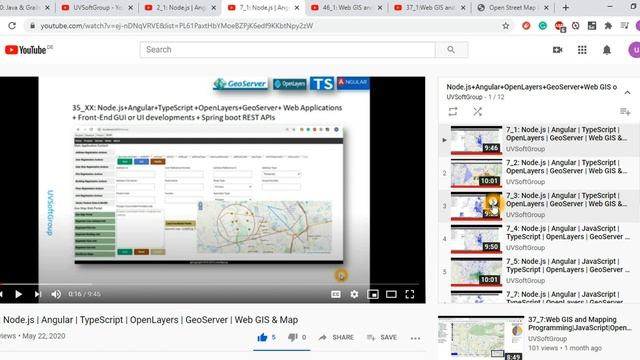Open more actions three-dot menu
Image resolution: width=640 pixels, height=360 pixels.
coord(415,338)
